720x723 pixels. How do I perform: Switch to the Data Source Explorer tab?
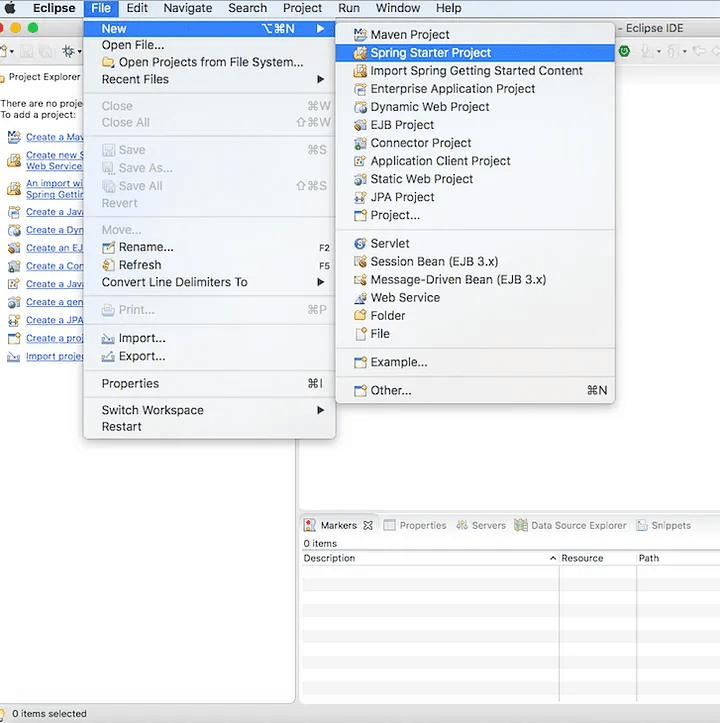tap(578, 525)
